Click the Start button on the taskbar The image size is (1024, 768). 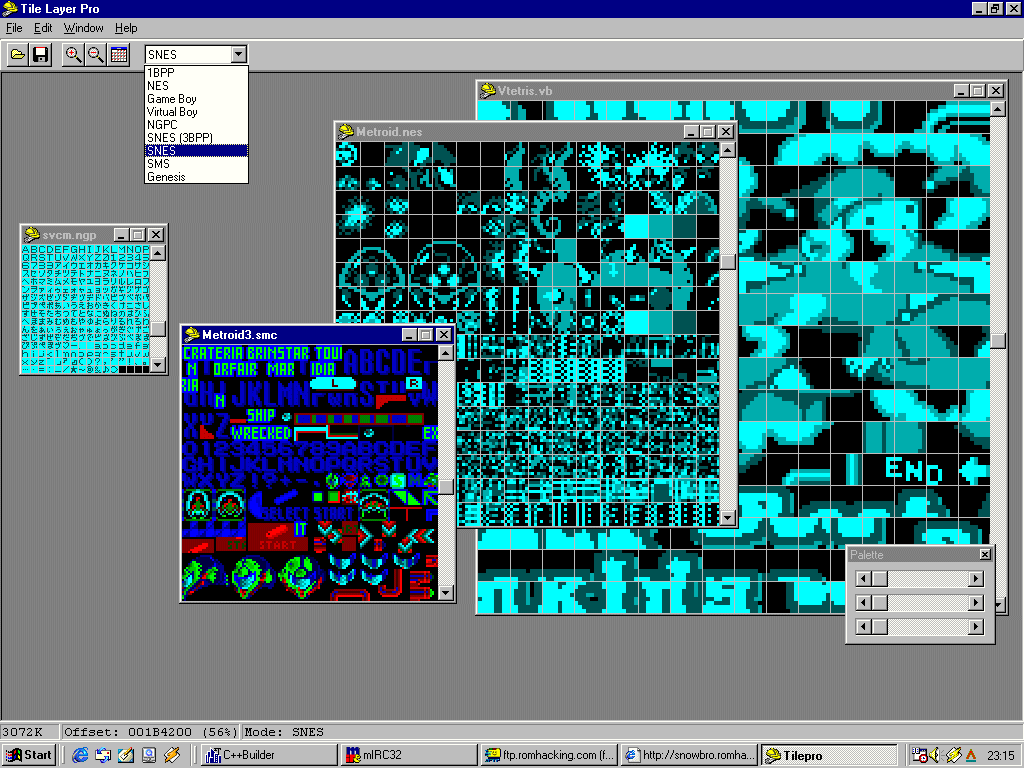click(x=29, y=755)
